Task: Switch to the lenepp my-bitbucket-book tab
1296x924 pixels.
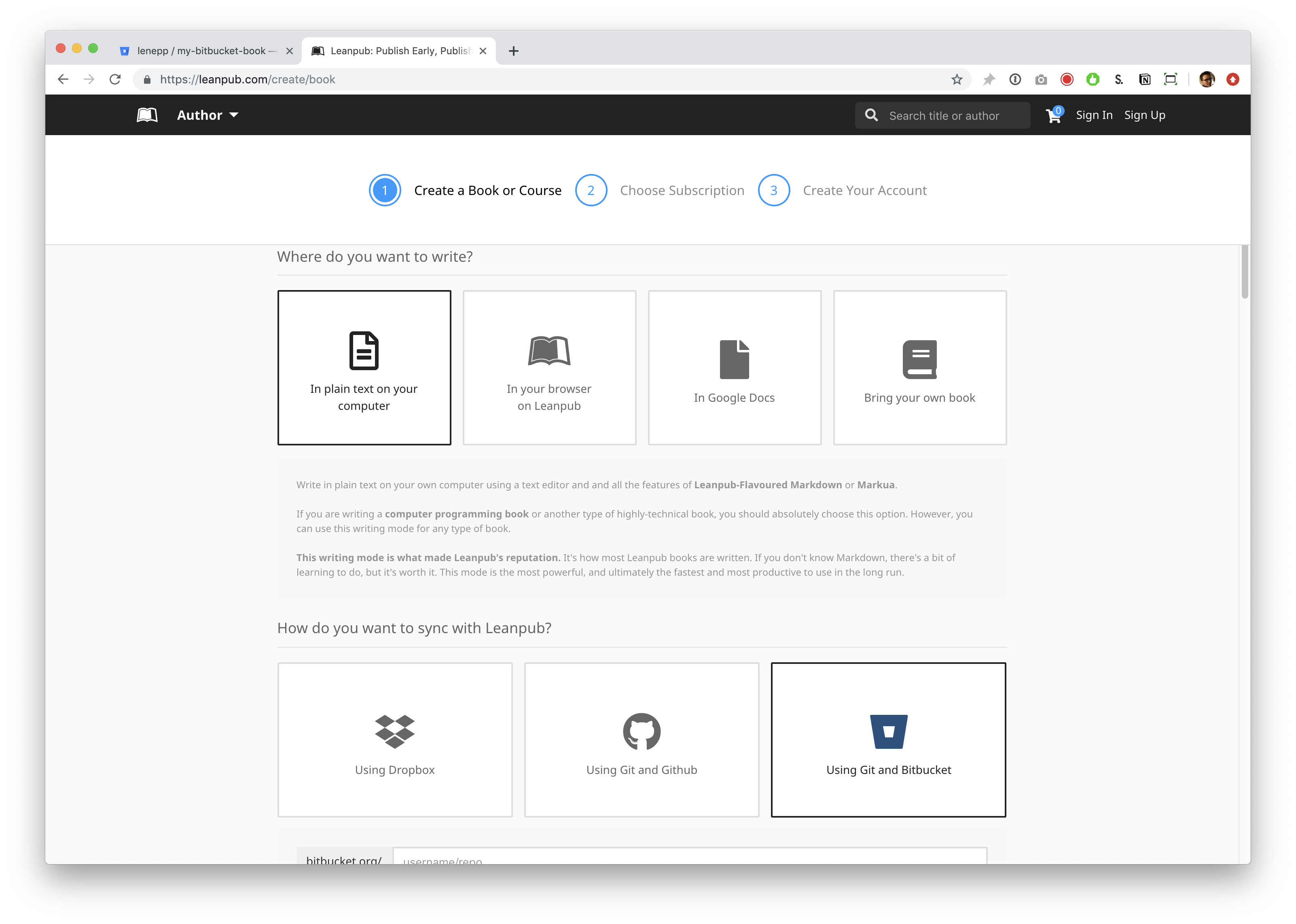Action: (x=202, y=51)
